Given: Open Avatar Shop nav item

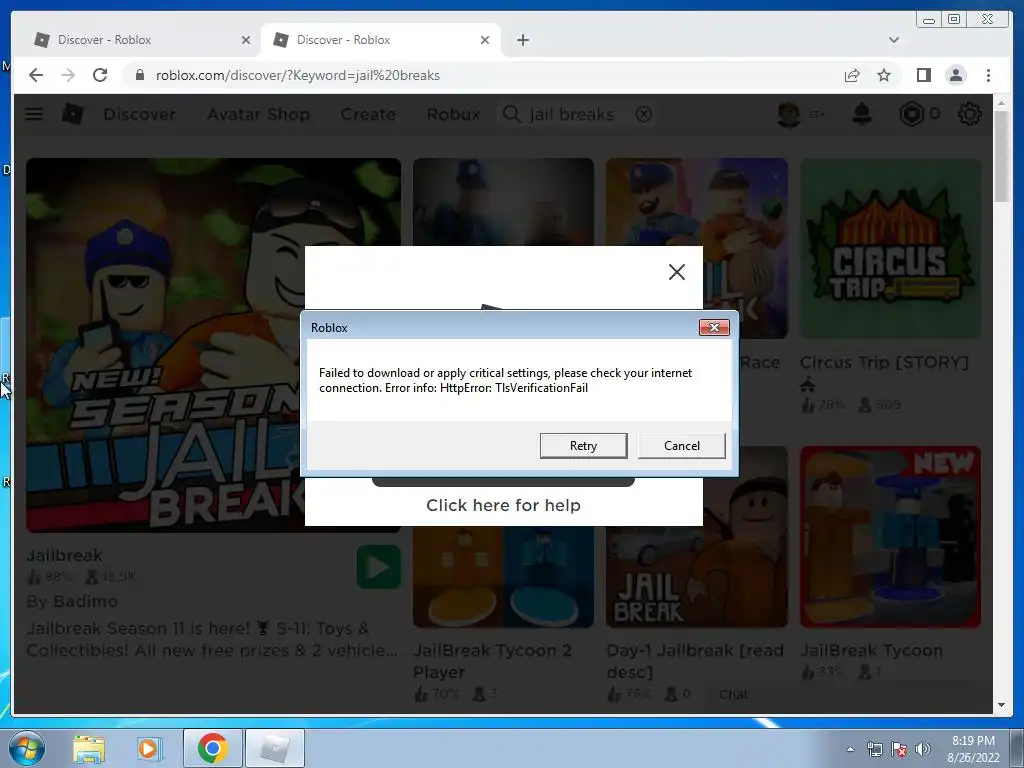Looking at the screenshot, I should tap(258, 114).
